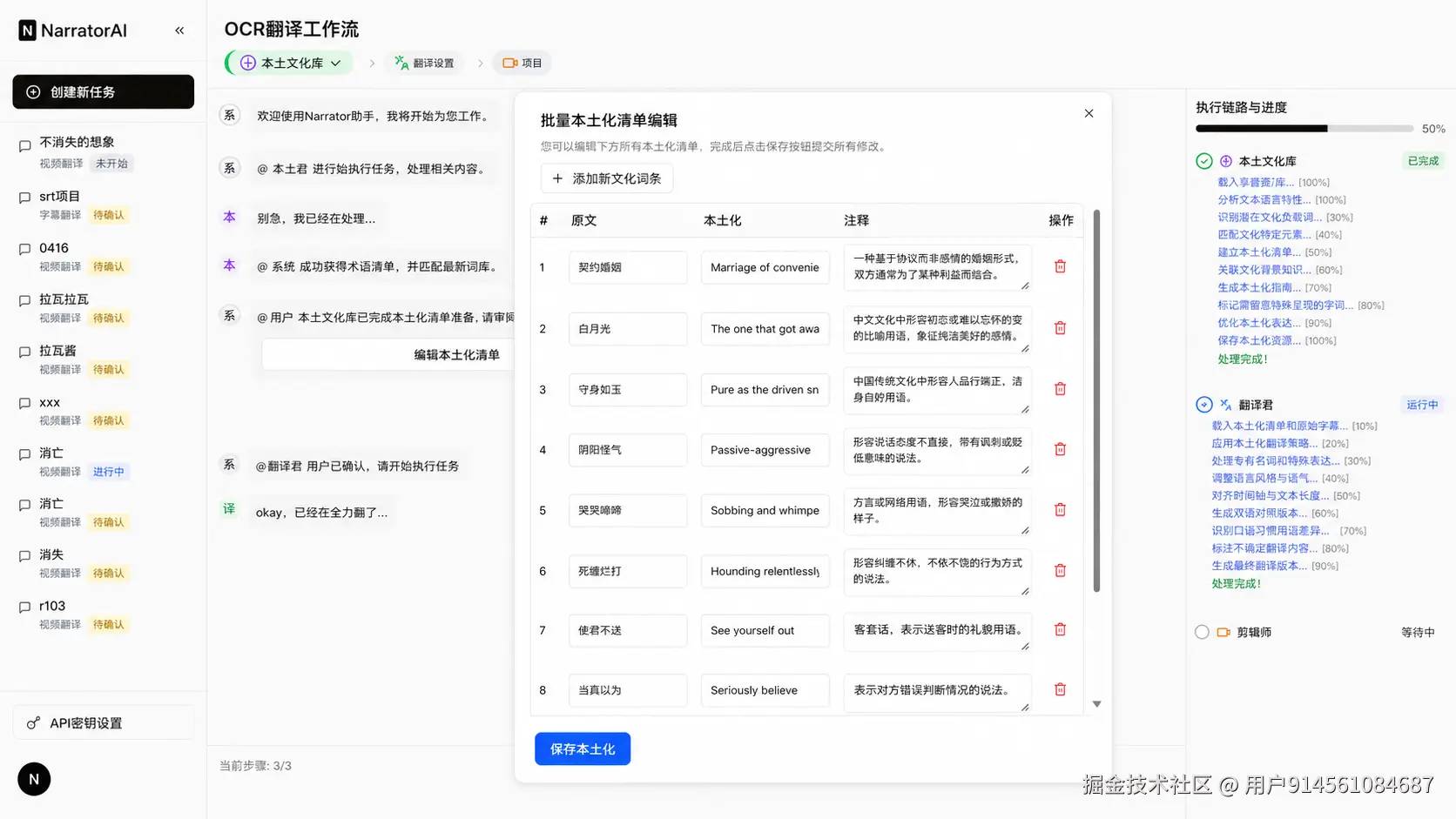This screenshot has width=1456, height=819.
Task: Open the user avatar N
Action: coord(34,779)
